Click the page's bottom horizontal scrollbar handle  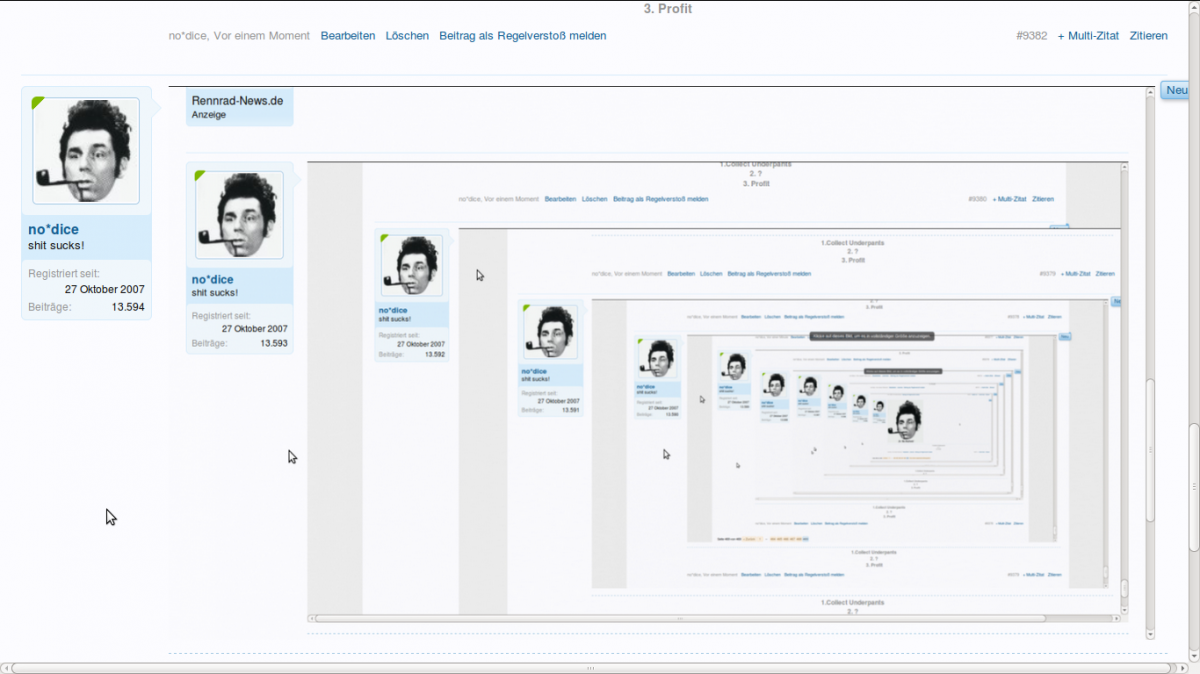pos(590,667)
